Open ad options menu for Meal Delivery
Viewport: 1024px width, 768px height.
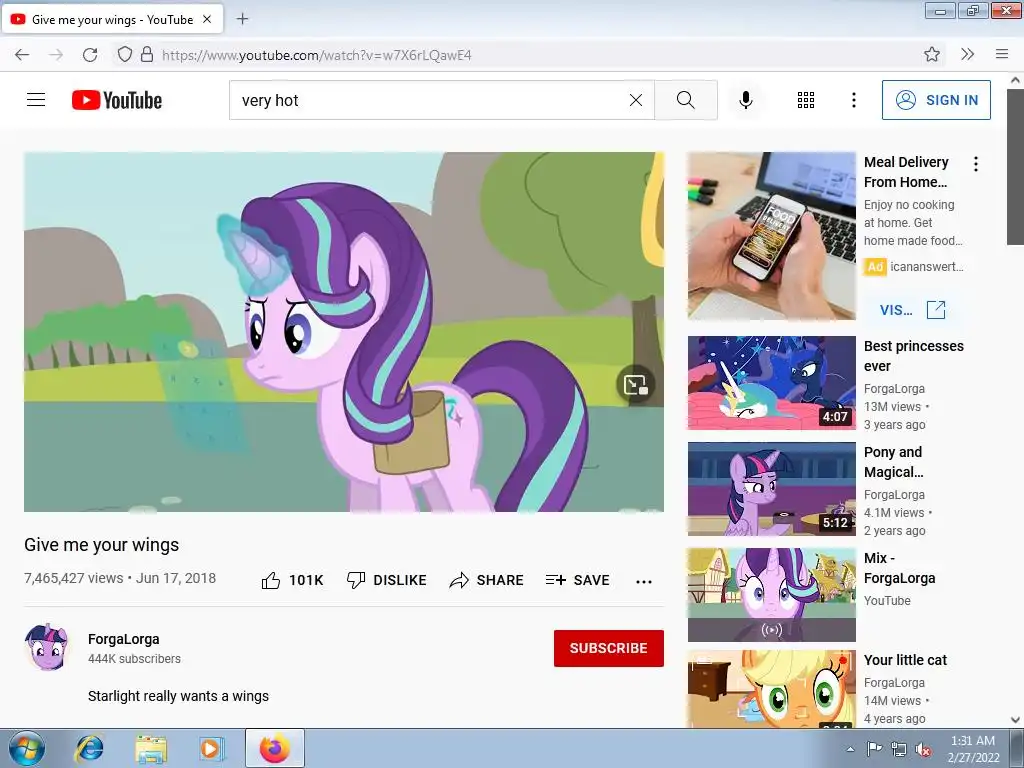pos(976,164)
